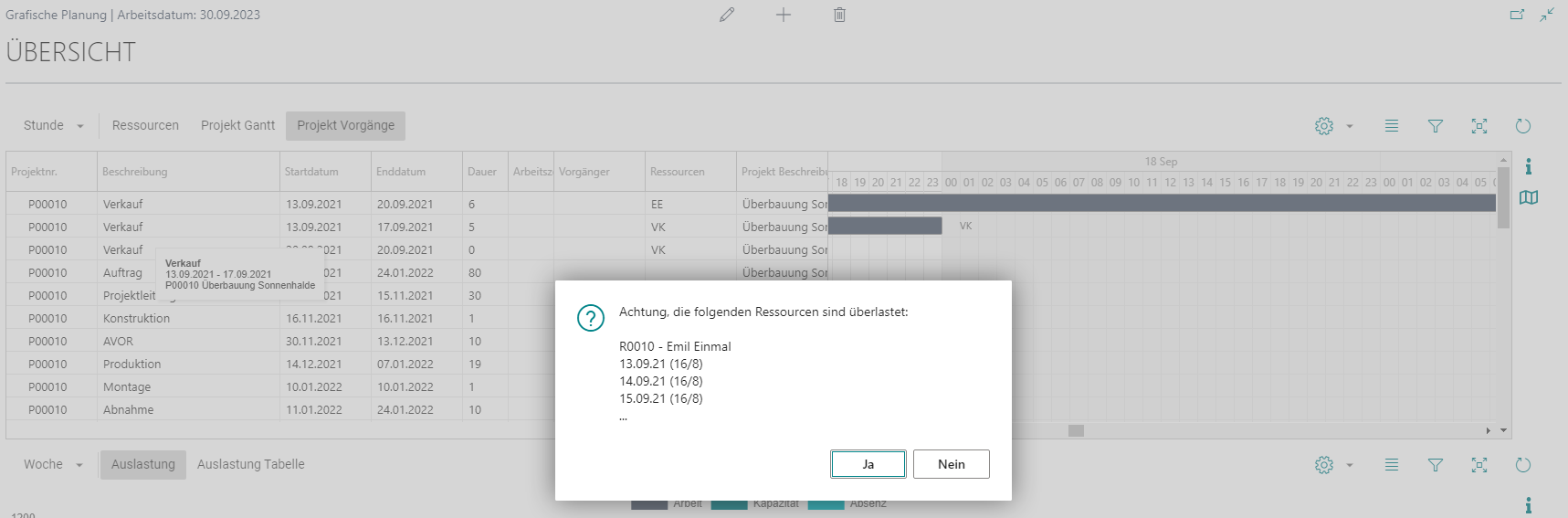
Task: Click the Projektnr. column header
Action: coord(51,172)
